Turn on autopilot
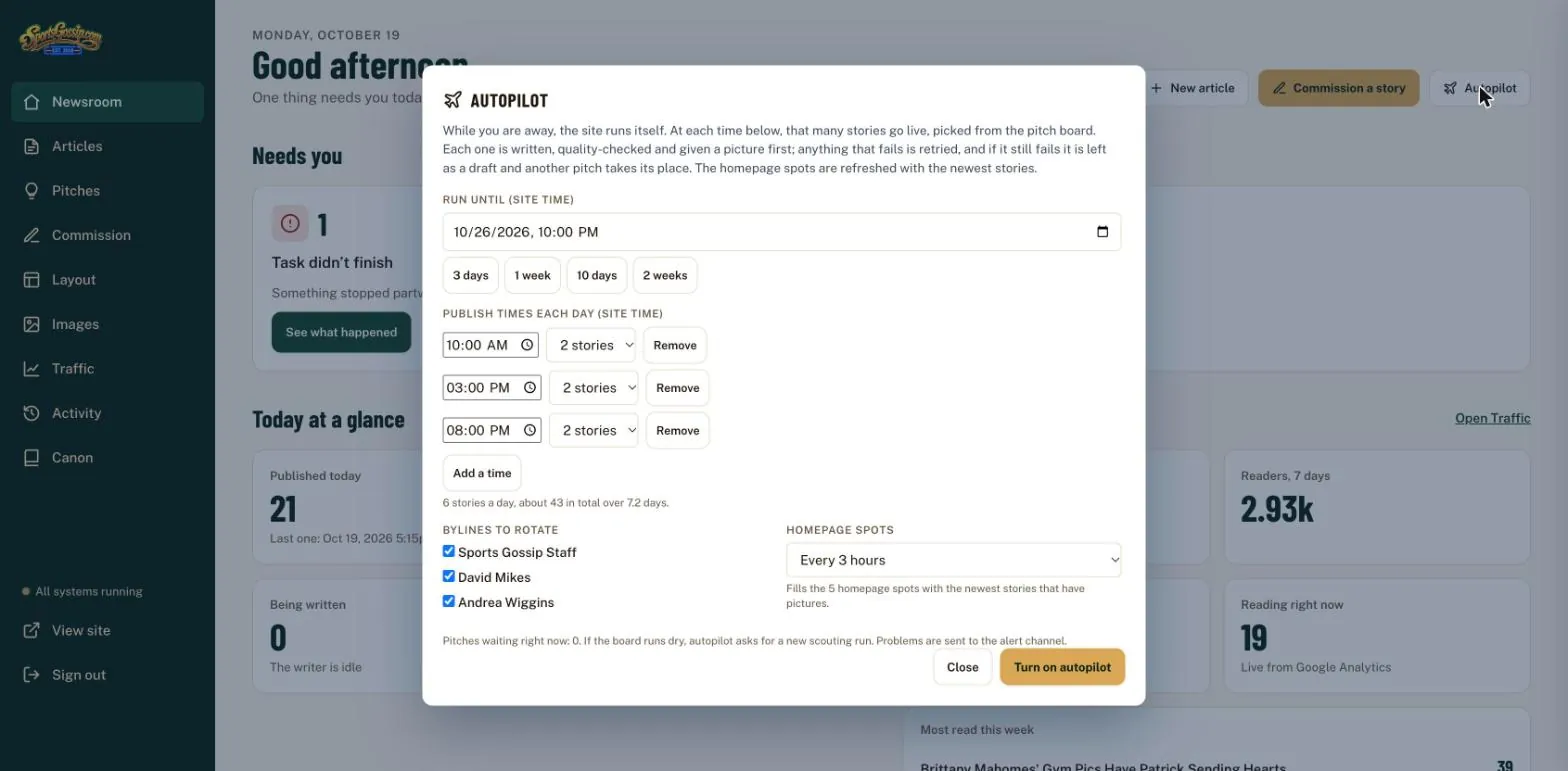1568x771 pixels. point(1062,667)
